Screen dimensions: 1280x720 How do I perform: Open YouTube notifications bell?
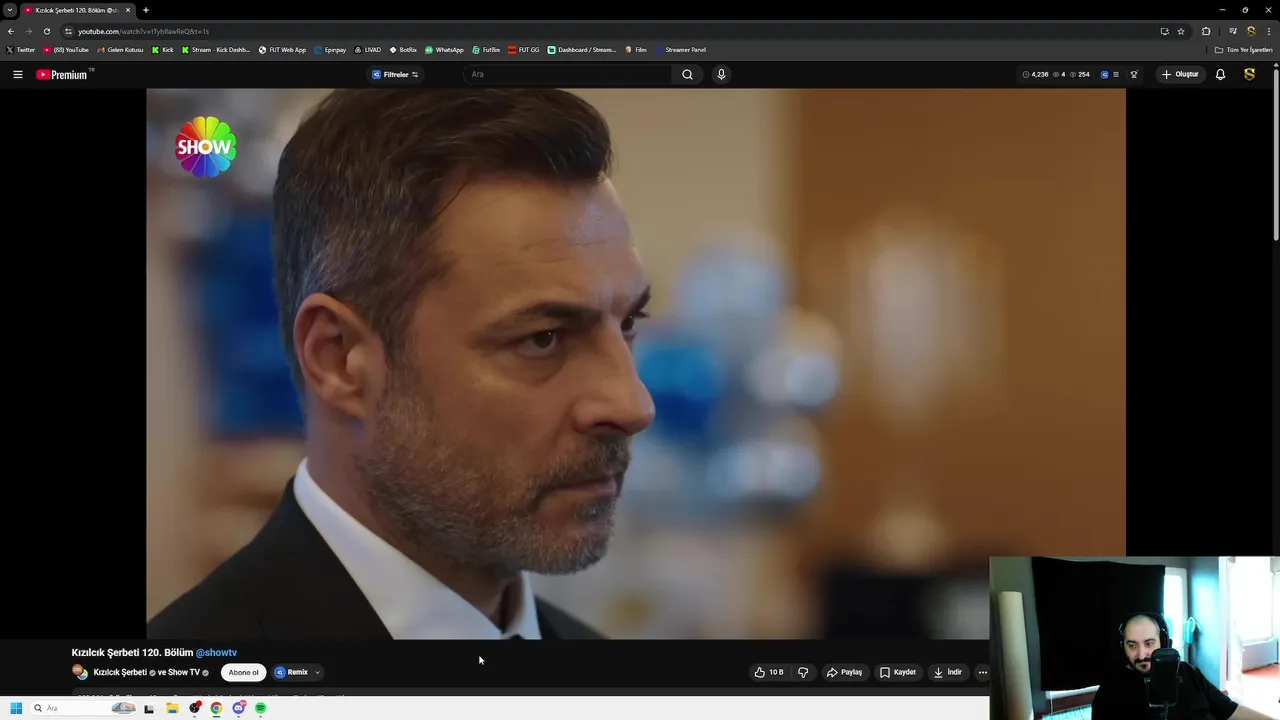point(1220,74)
